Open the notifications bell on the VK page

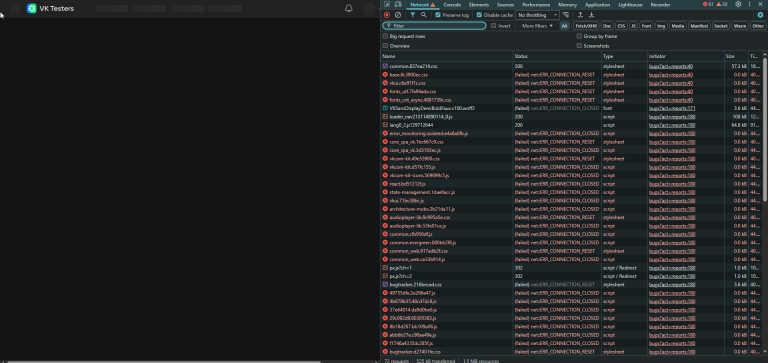(x=349, y=8)
